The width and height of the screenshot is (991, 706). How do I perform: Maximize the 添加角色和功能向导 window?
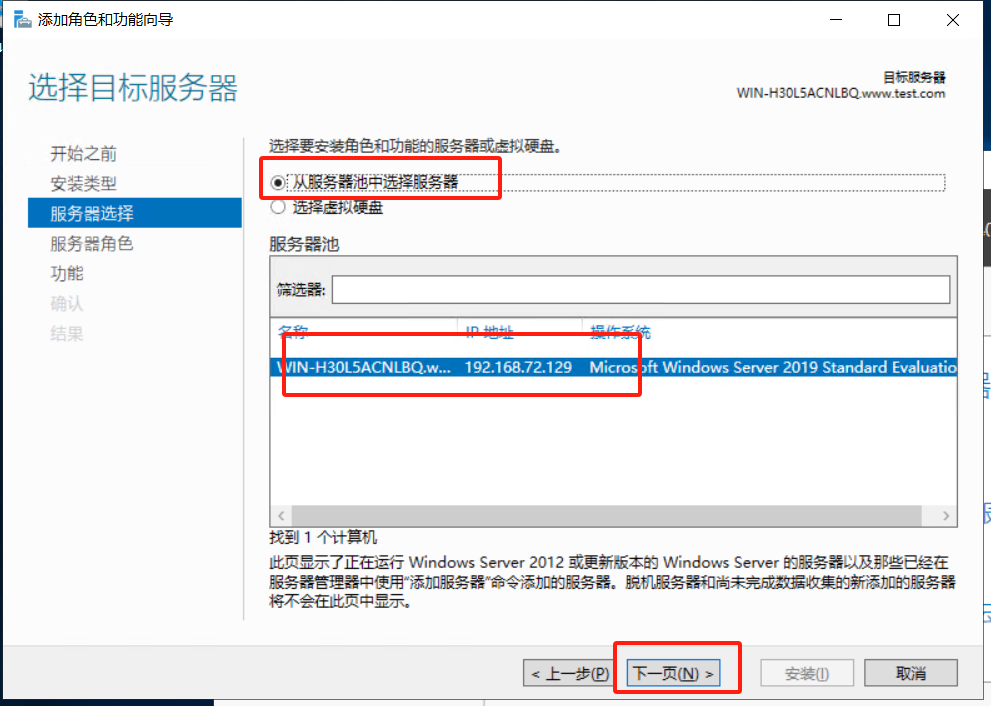(894, 20)
